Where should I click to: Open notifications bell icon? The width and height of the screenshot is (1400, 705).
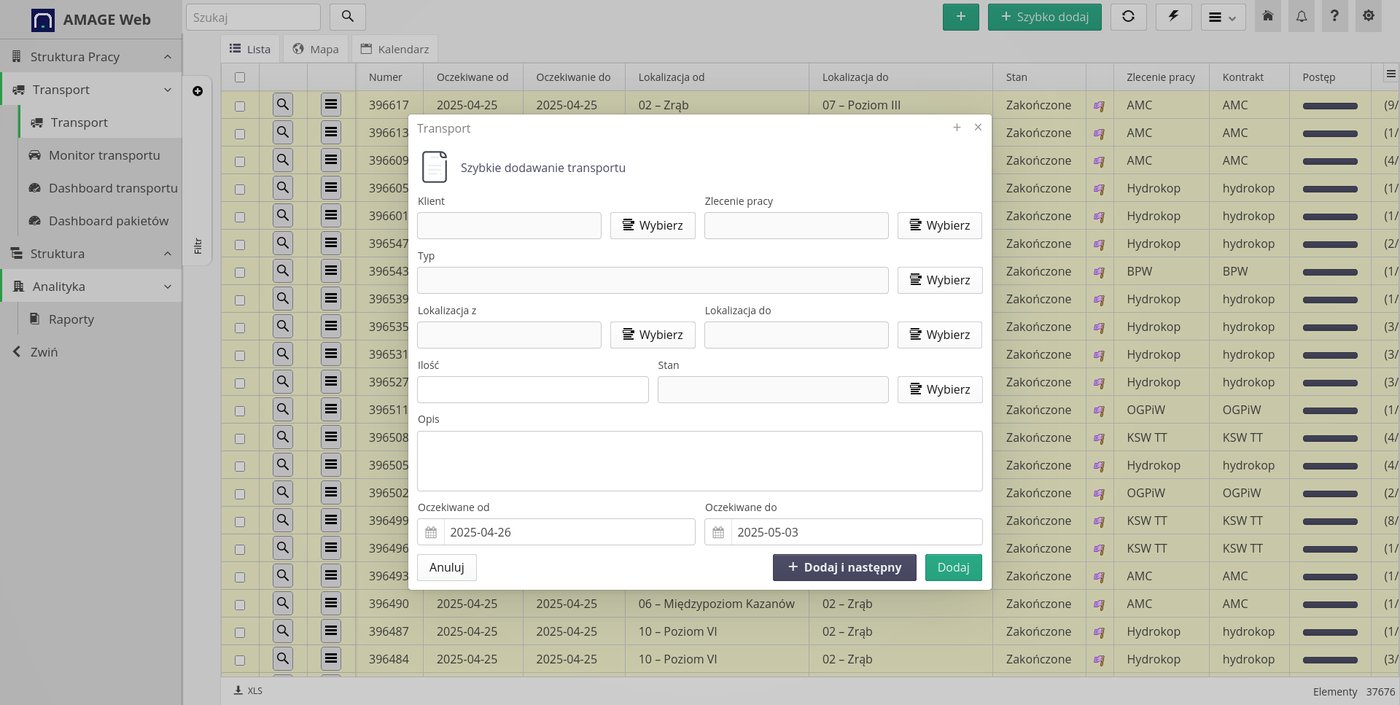click(x=1301, y=17)
